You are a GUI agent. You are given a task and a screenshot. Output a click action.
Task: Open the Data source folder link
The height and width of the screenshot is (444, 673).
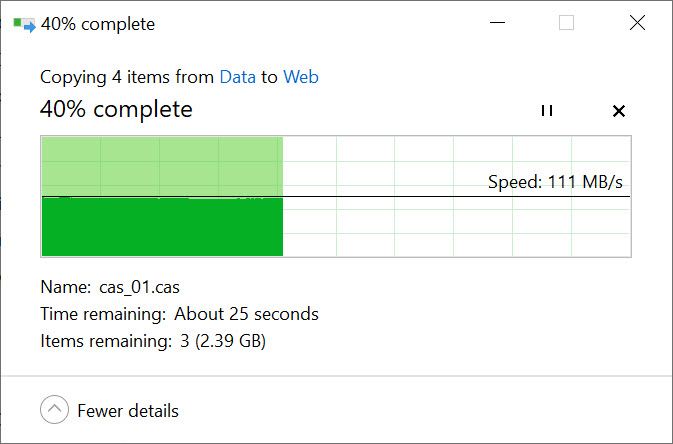[238, 77]
